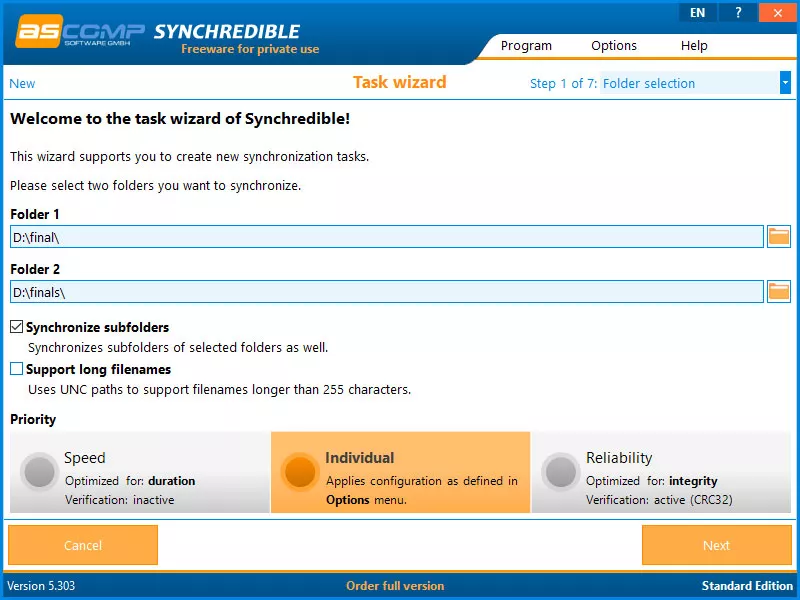Open the Help menu

[x=694, y=45]
